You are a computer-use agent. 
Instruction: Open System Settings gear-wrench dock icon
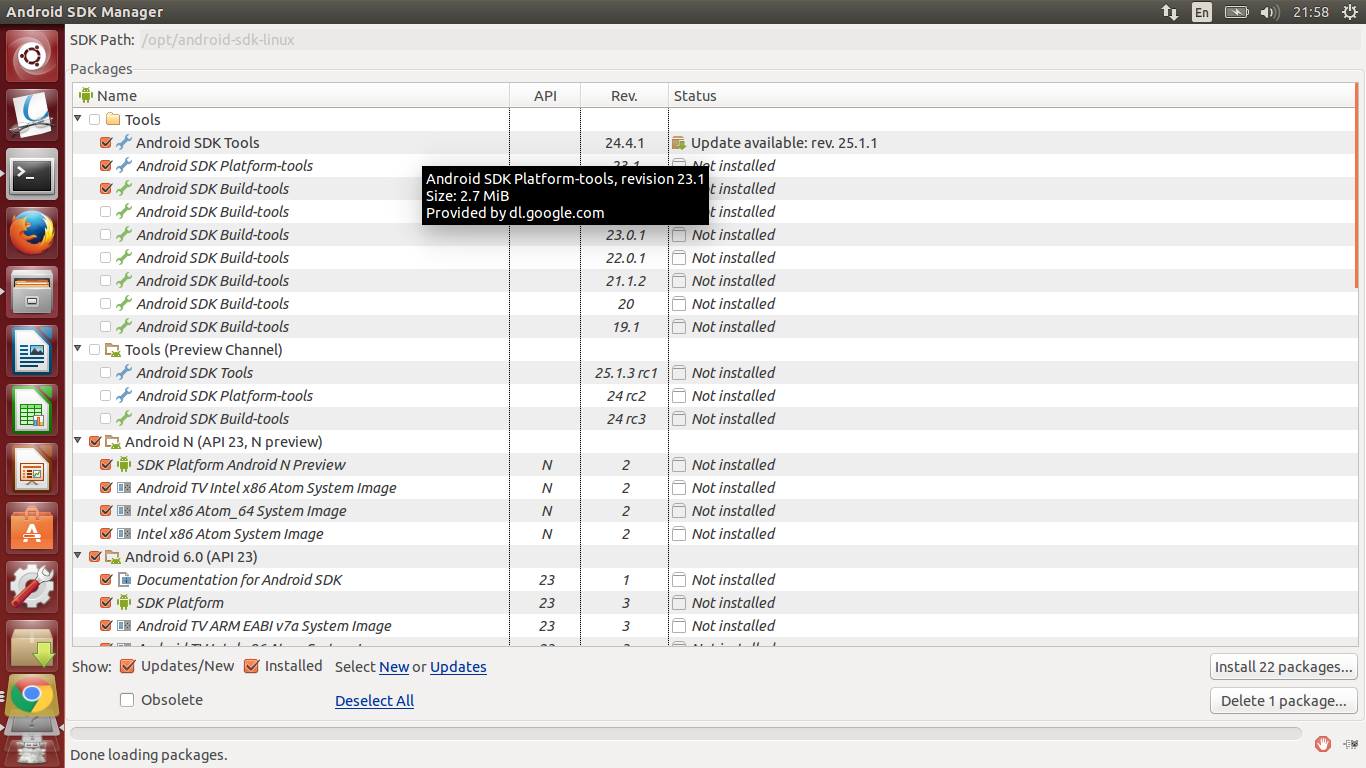[x=32, y=588]
